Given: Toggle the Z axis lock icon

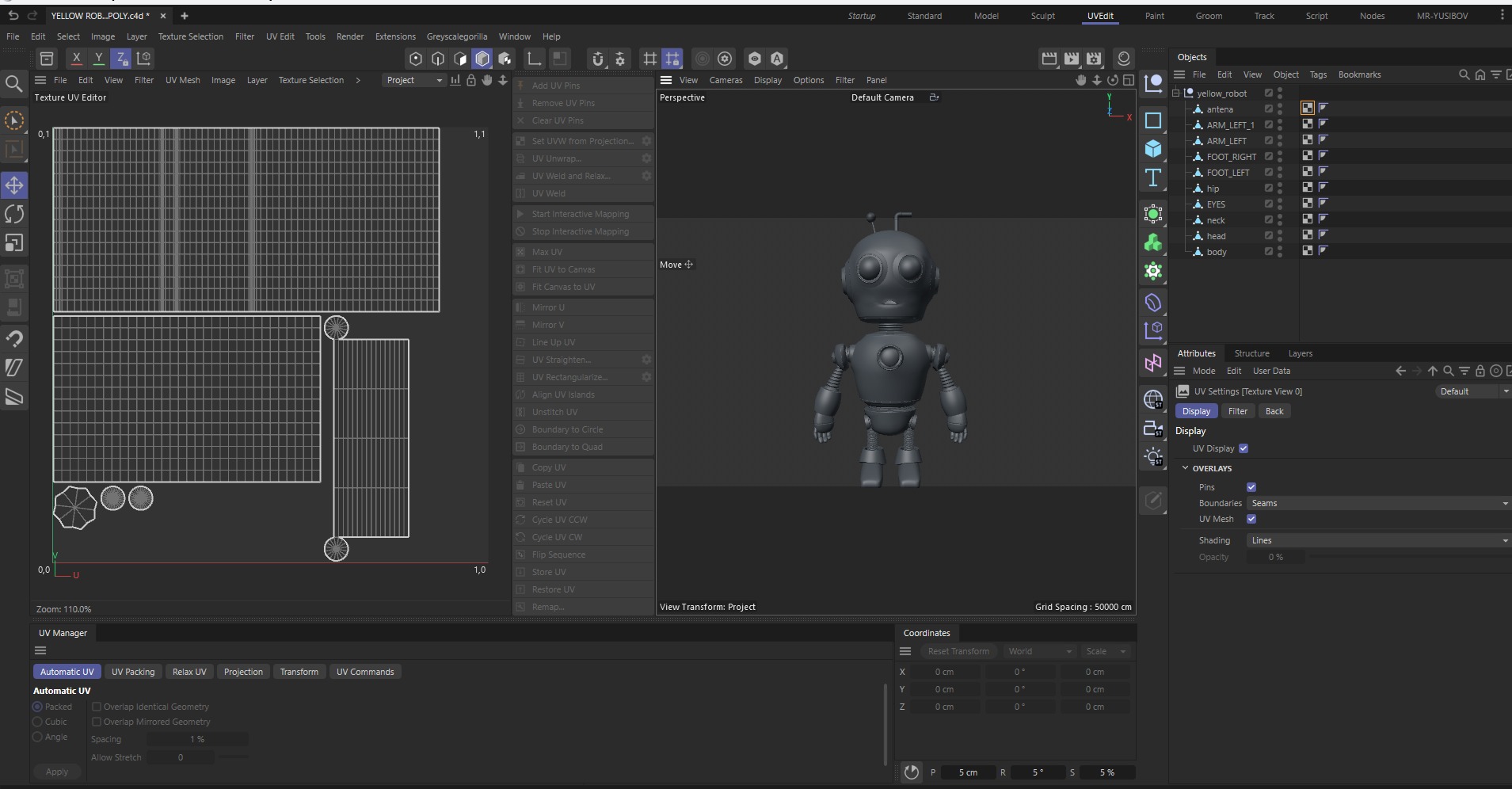Looking at the screenshot, I should 120,58.
